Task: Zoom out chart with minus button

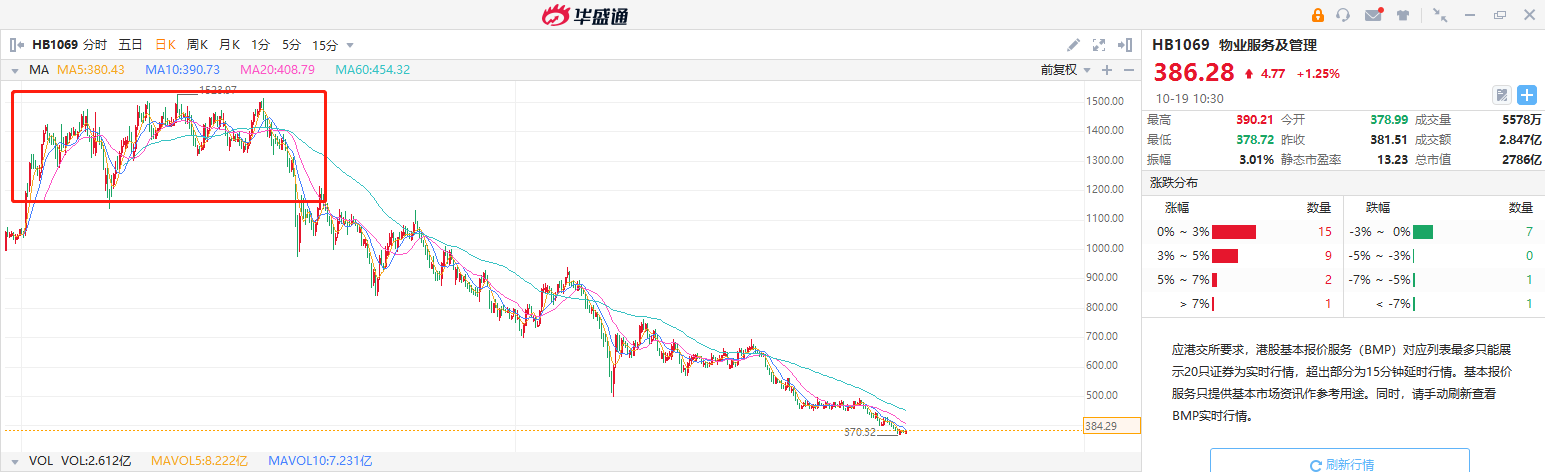Action: (x=1129, y=70)
